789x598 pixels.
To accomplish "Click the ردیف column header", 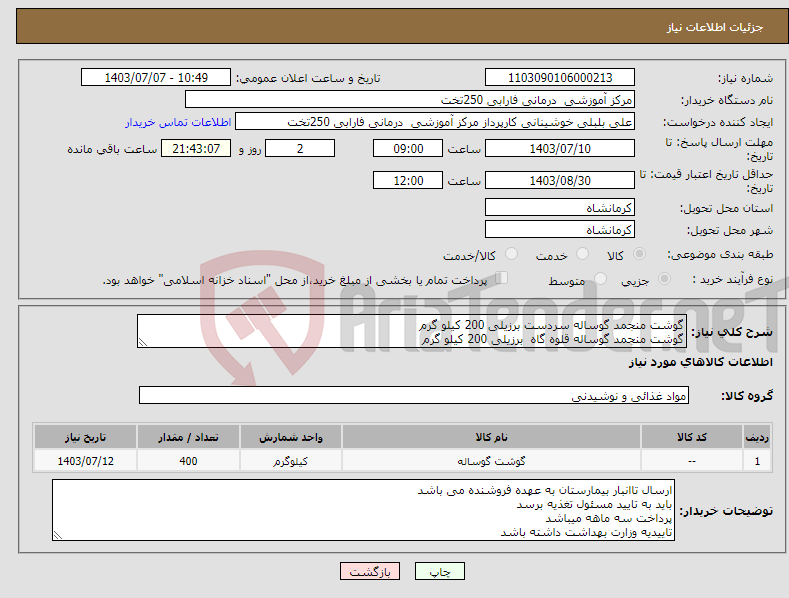I will coord(757,437).
